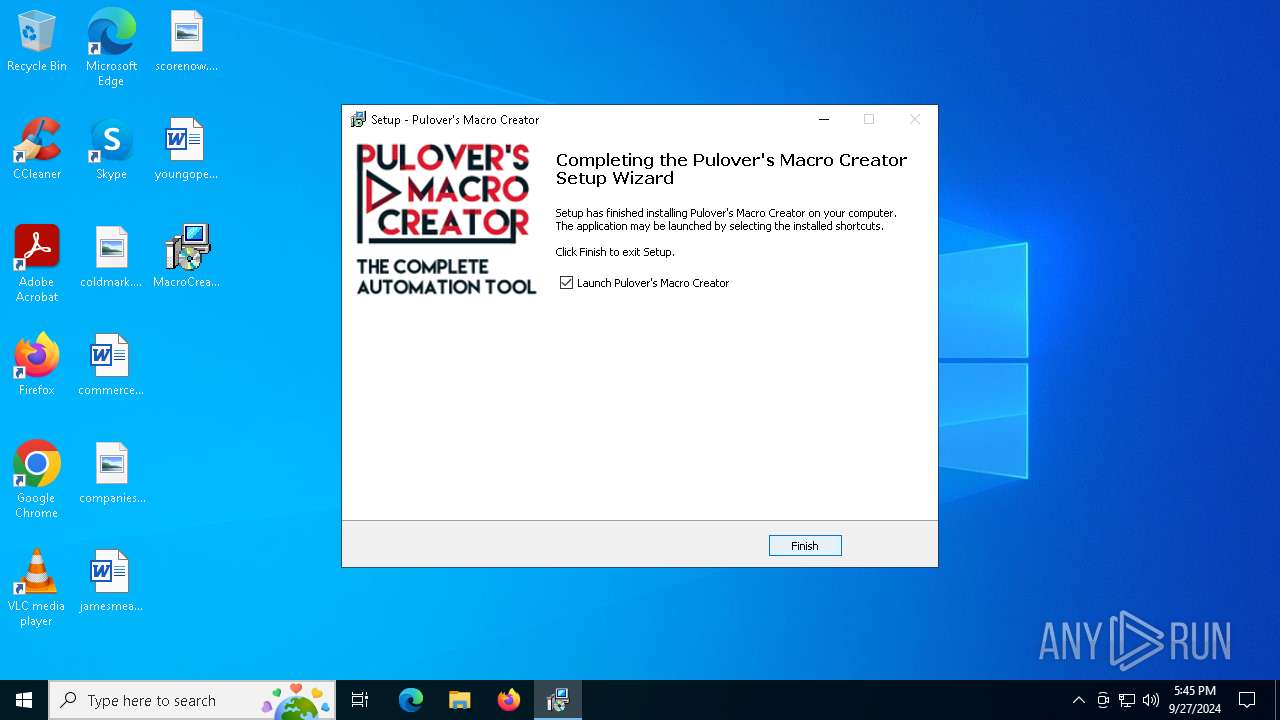Select Adobe Acrobat desktop shortcut

(37, 263)
